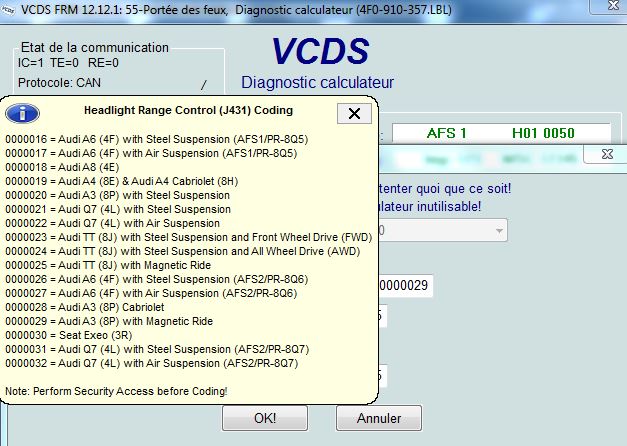Select line 0000021 Audi Q7 Steel Suspension

[118, 209]
